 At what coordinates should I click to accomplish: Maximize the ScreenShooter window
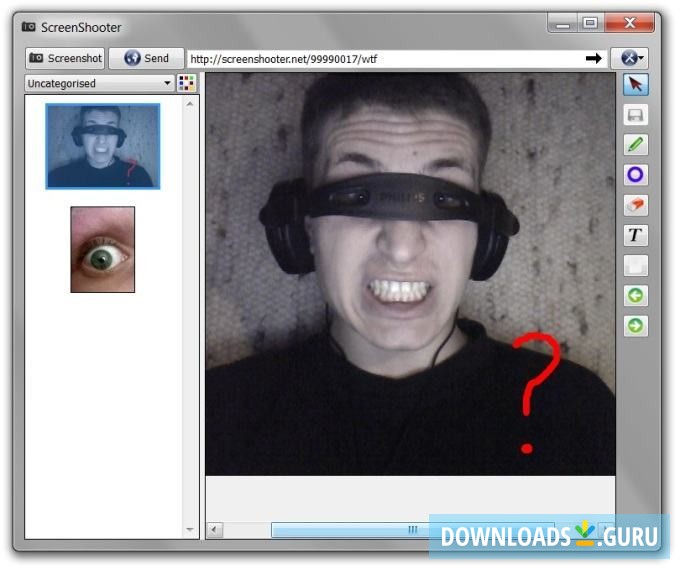[593, 23]
